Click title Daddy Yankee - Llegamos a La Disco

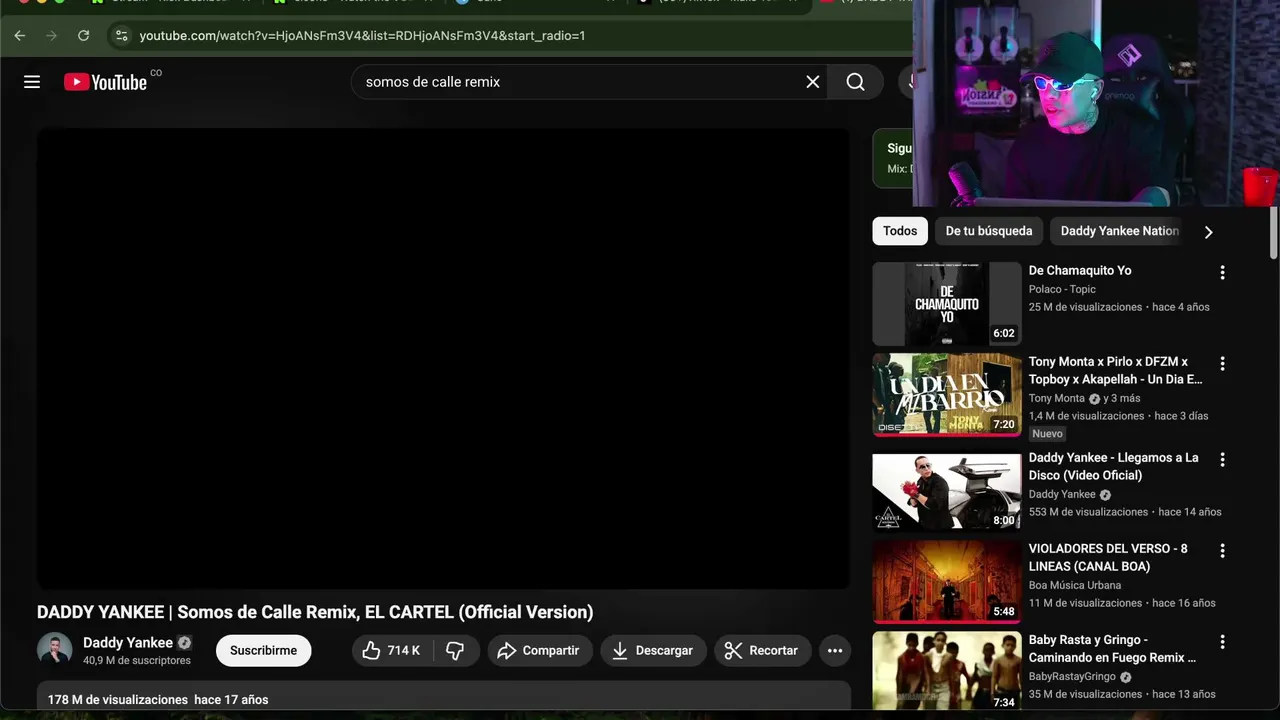tap(1114, 466)
